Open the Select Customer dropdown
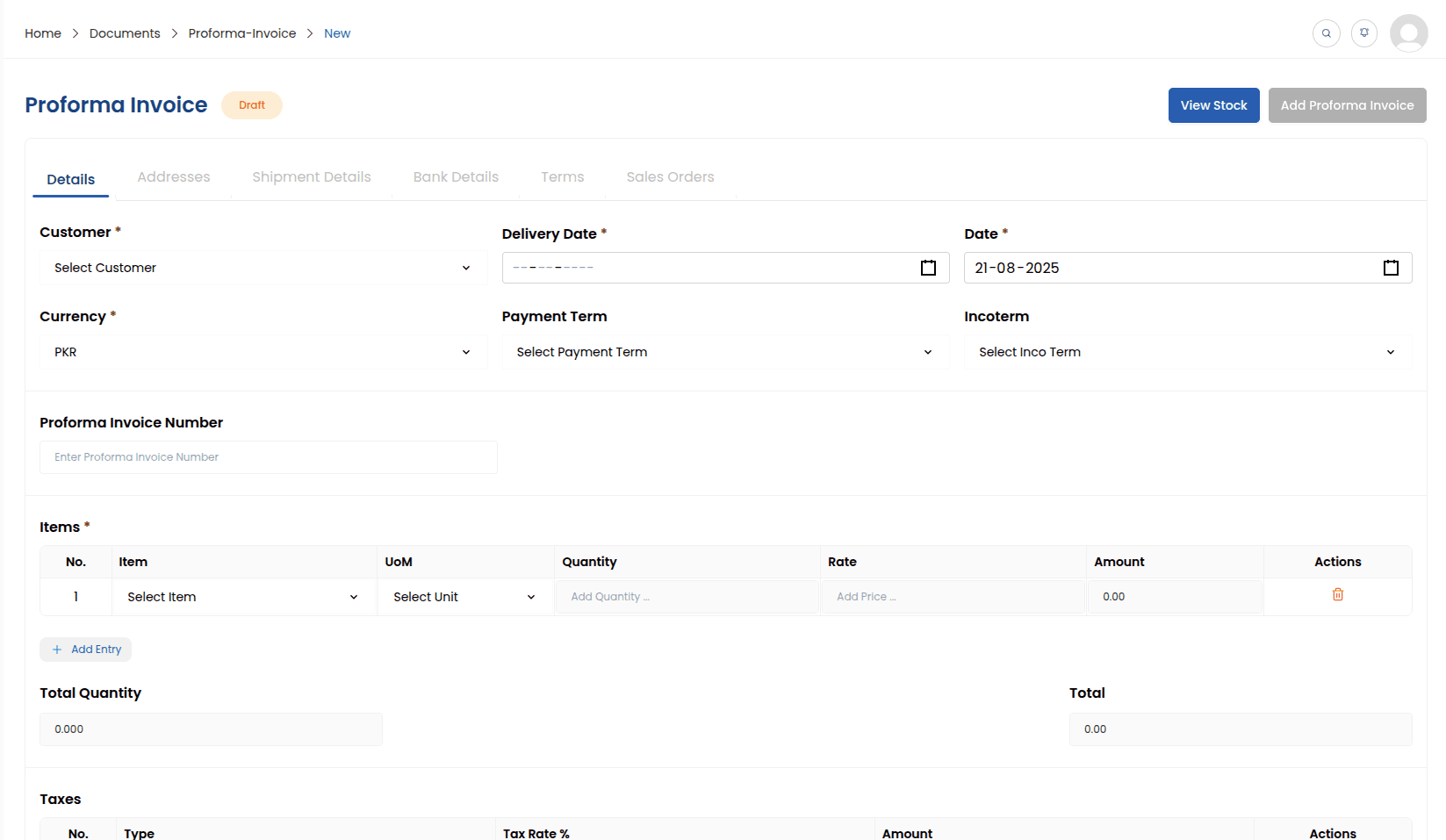1446x840 pixels. (263, 268)
